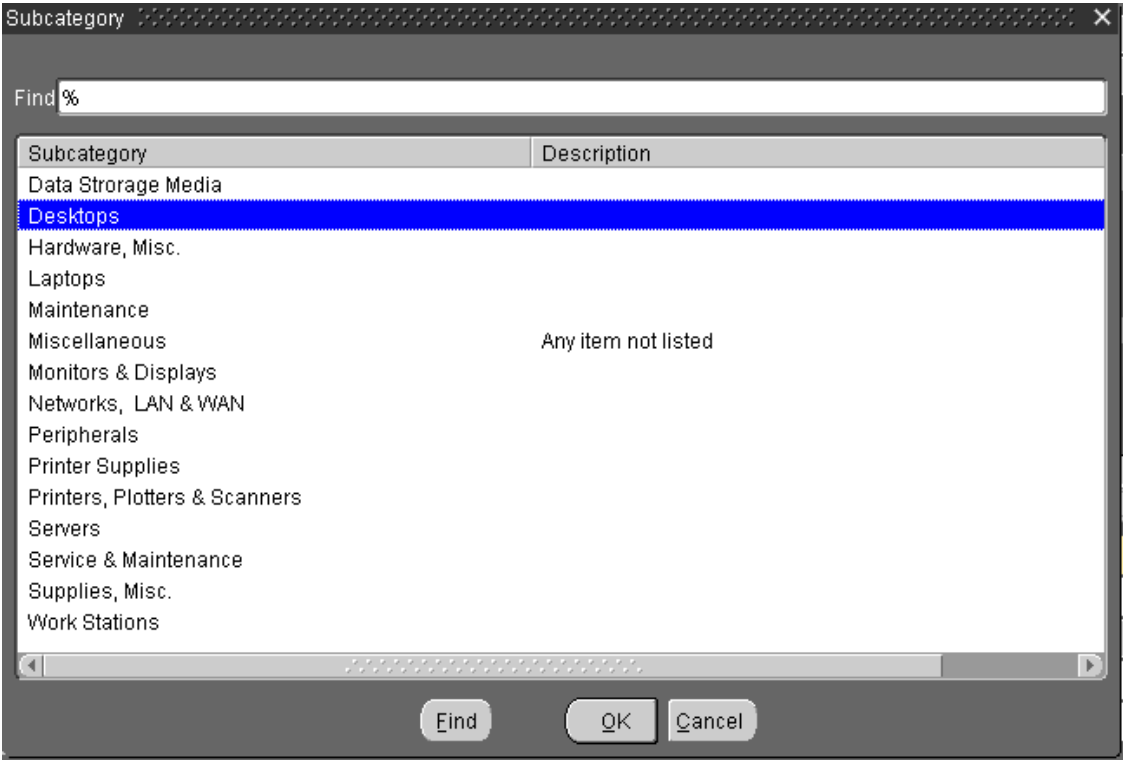
Task: Select Data Strorage Media subcategory
Action: click(x=125, y=185)
